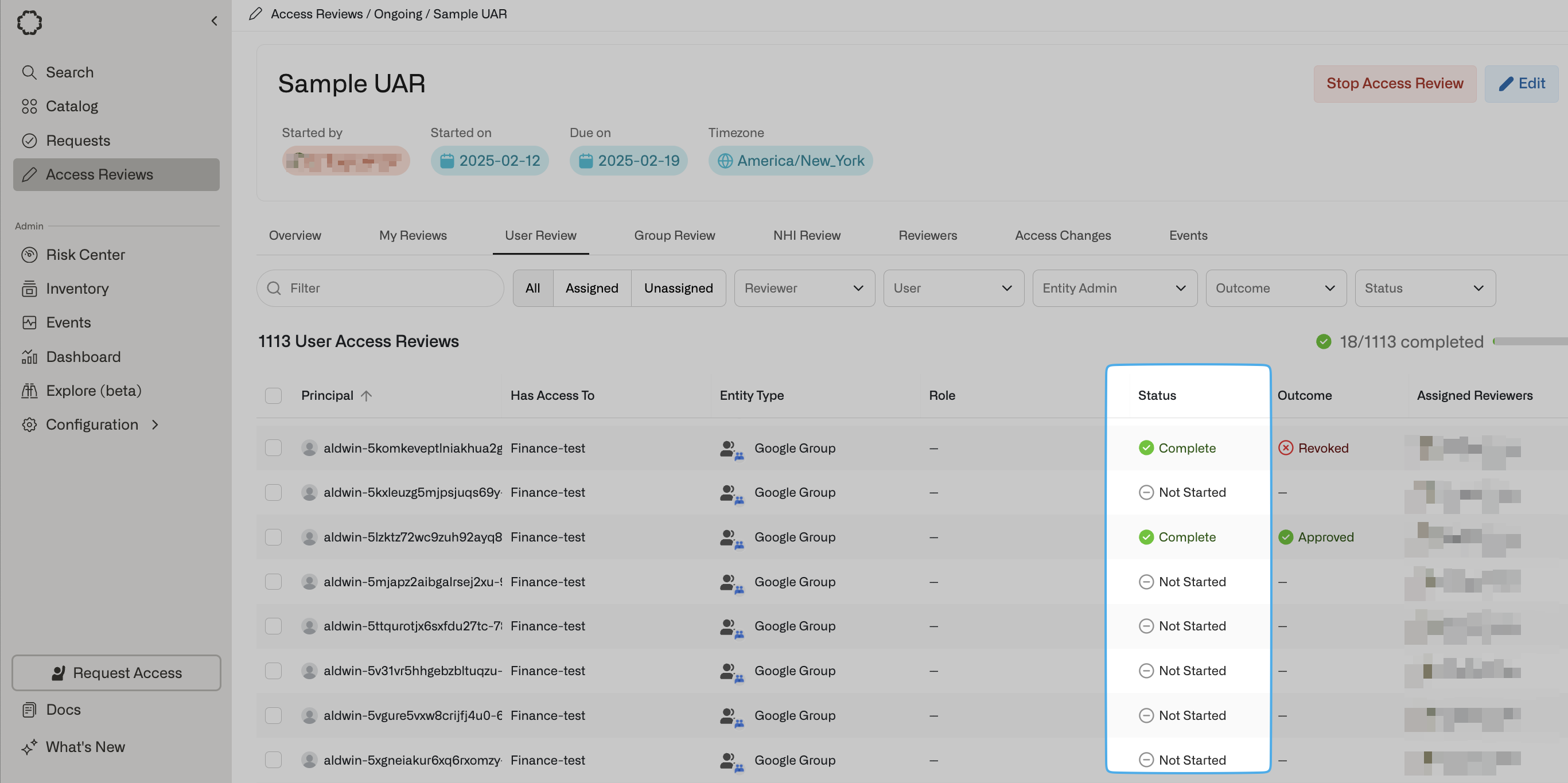The image size is (1568, 783).
Task: Open the Reviewer filter dropdown
Action: [803, 289]
